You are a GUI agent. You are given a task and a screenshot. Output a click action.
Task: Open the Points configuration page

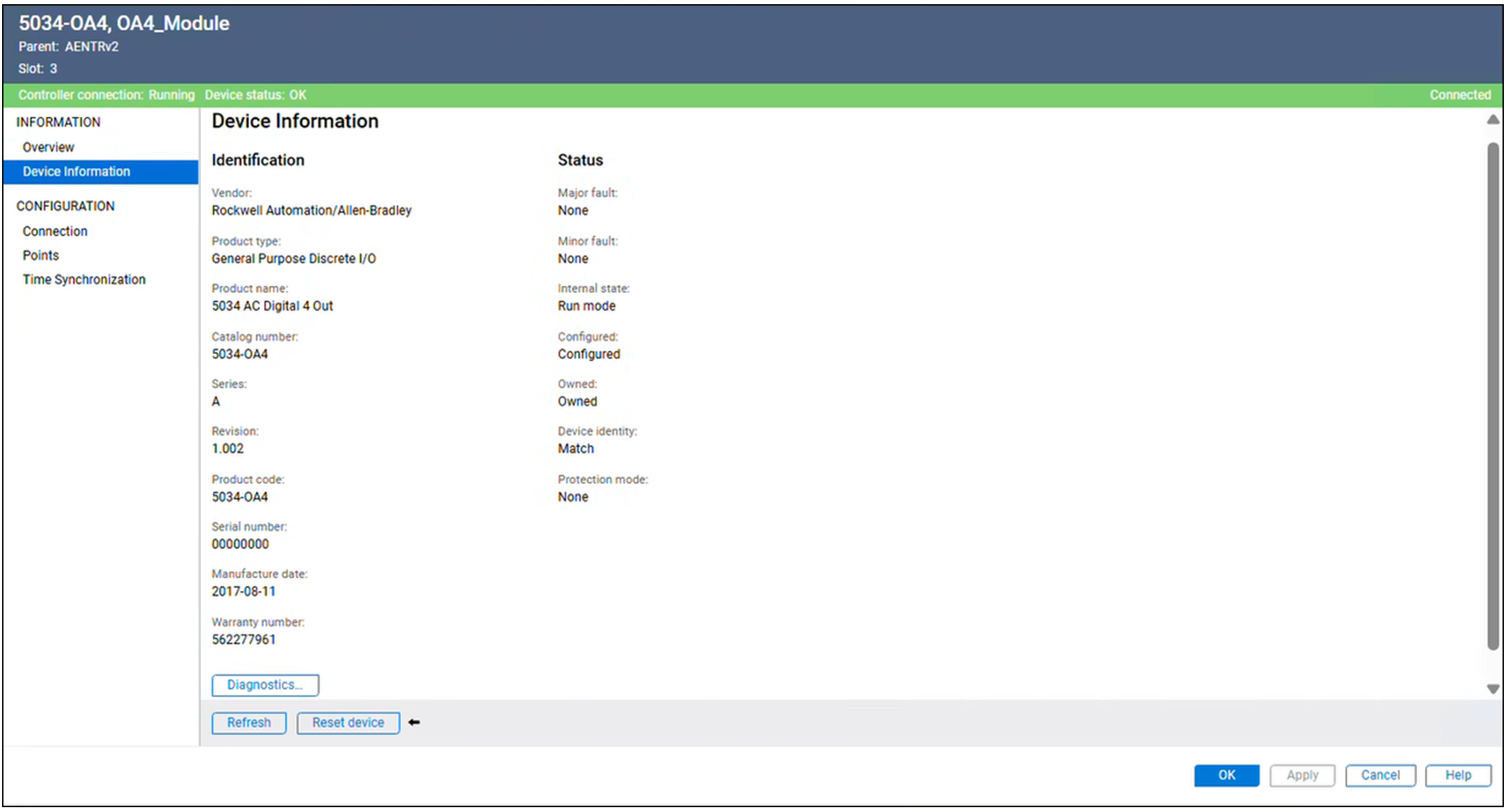click(40, 255)
